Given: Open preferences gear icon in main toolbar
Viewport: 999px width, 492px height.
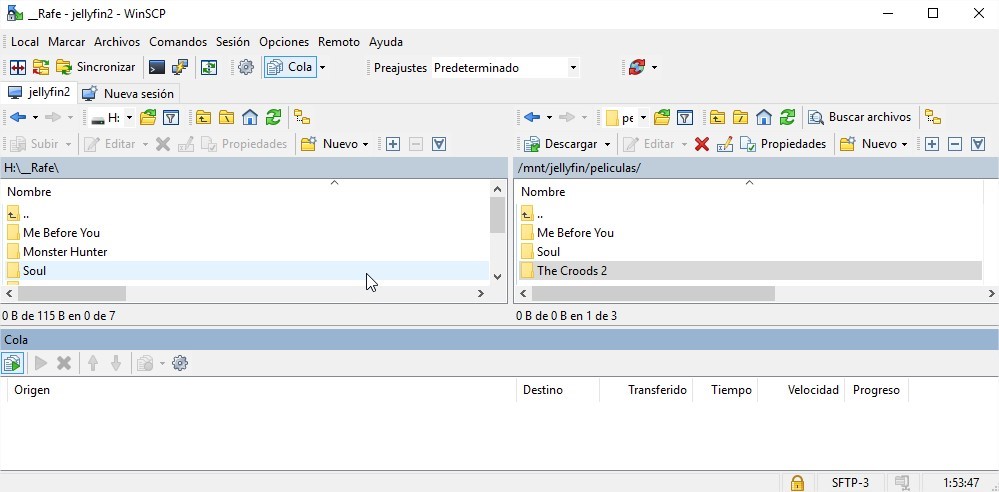Looking at the screenshot, I should [x=246, y=67].
